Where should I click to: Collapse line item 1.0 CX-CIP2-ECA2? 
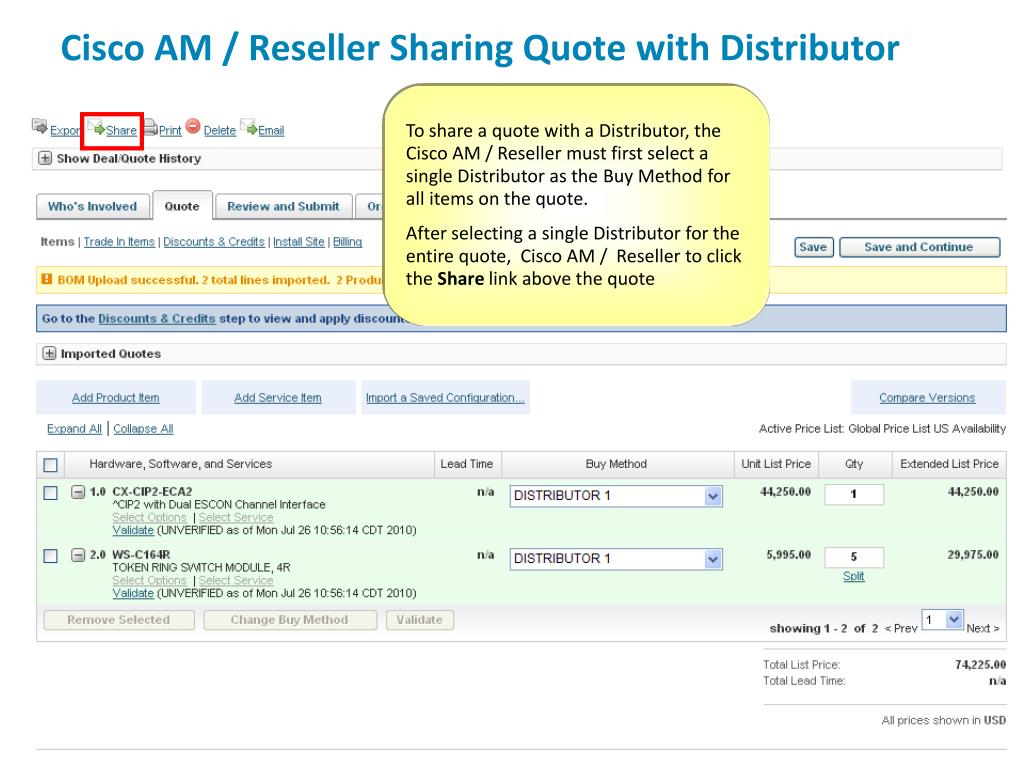point(78,492)
